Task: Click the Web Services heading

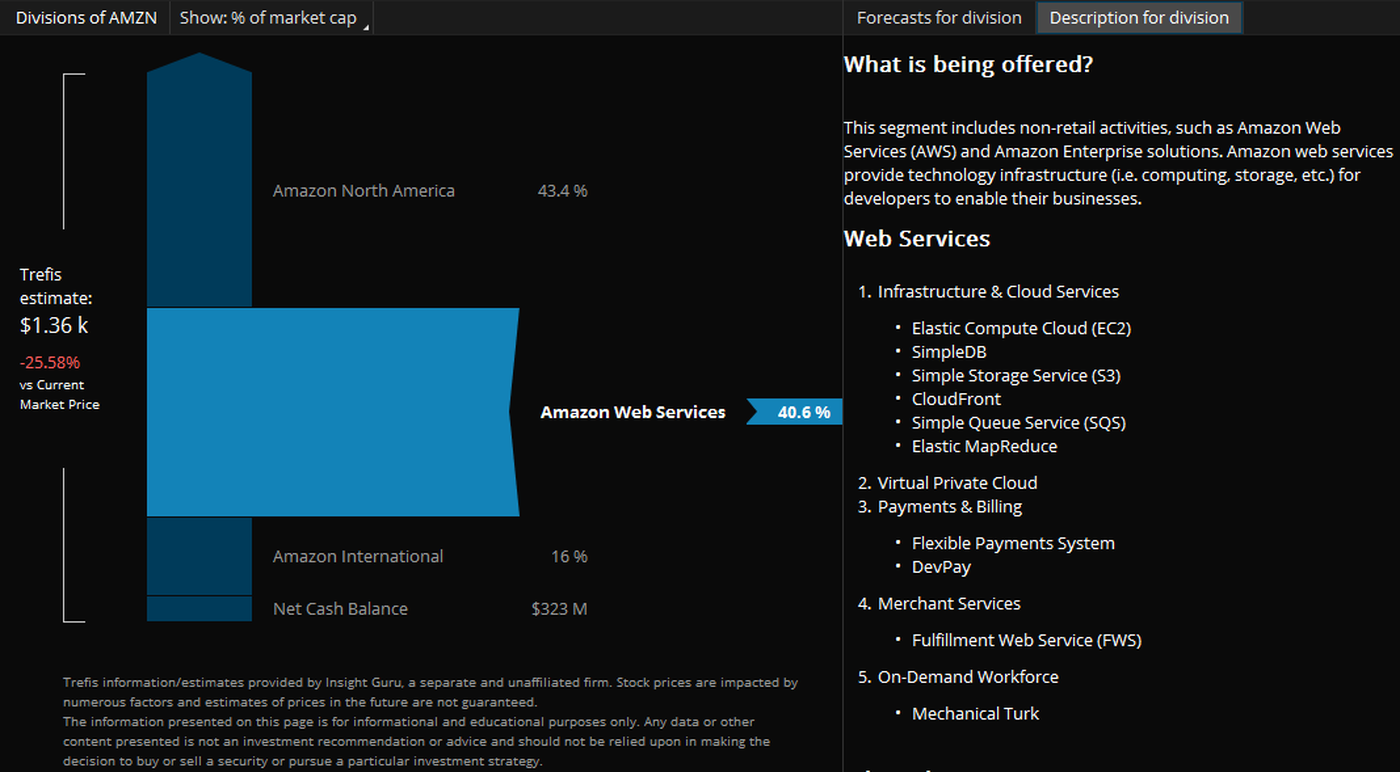Action: [917, 239]
